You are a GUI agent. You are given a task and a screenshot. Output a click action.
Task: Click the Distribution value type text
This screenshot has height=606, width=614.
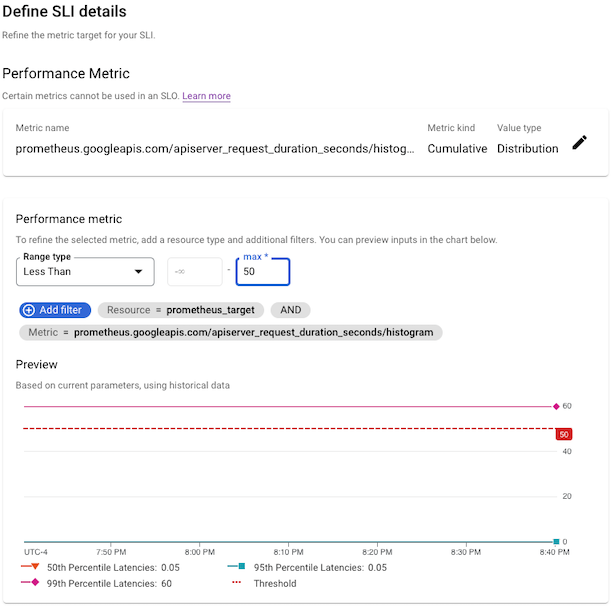click(x=527, y=149)
